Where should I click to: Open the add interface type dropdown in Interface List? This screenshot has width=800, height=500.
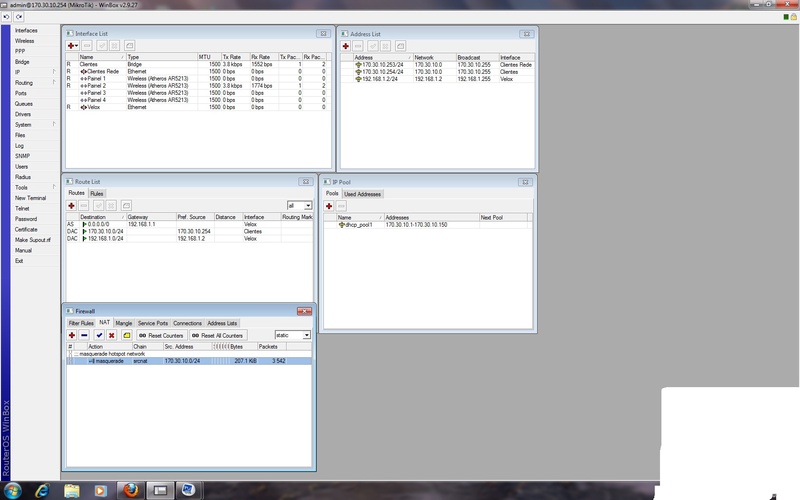pos(77,46)
